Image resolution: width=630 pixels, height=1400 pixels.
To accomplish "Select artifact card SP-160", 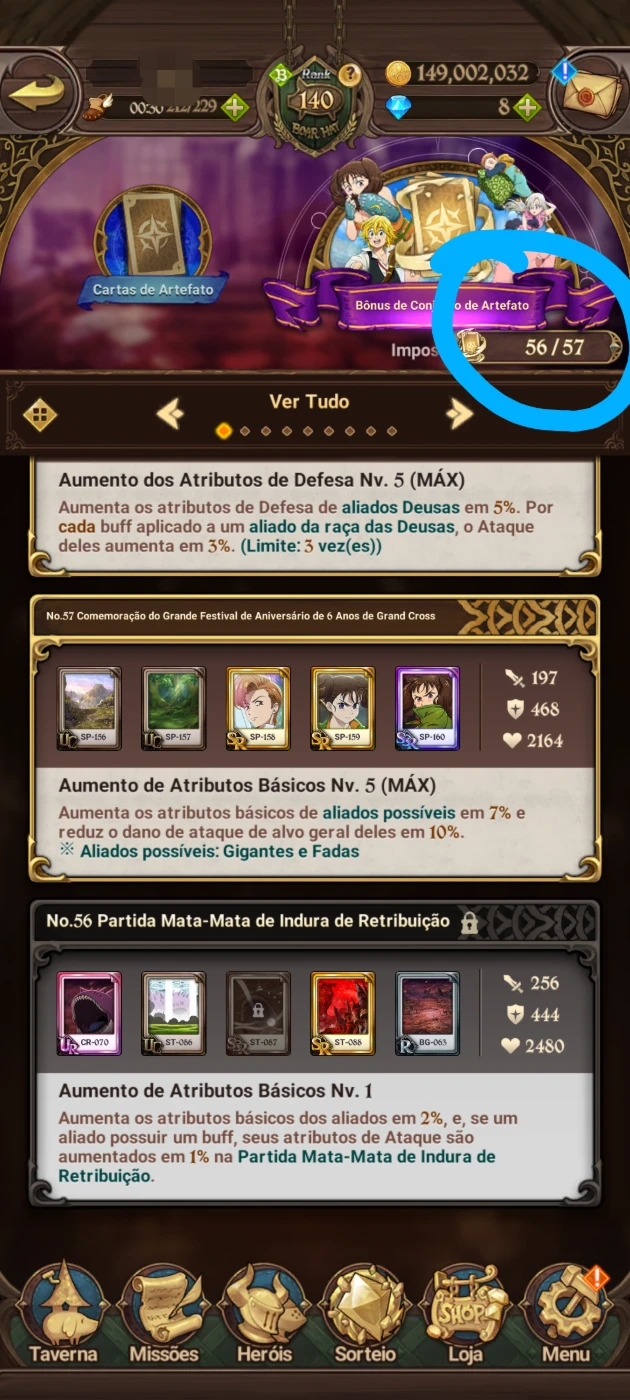I will click(x=427, y=709).
